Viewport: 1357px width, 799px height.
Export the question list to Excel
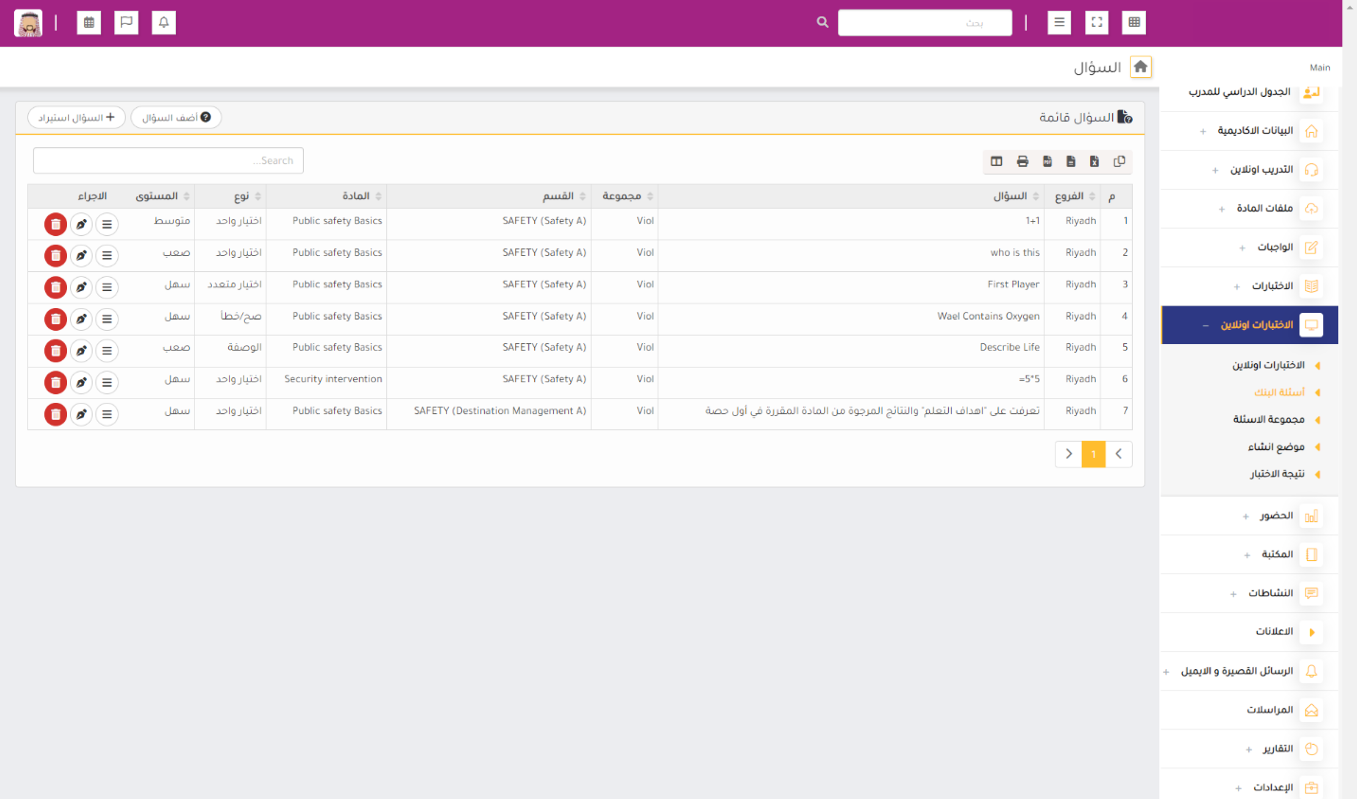(x=1094, y=161)
